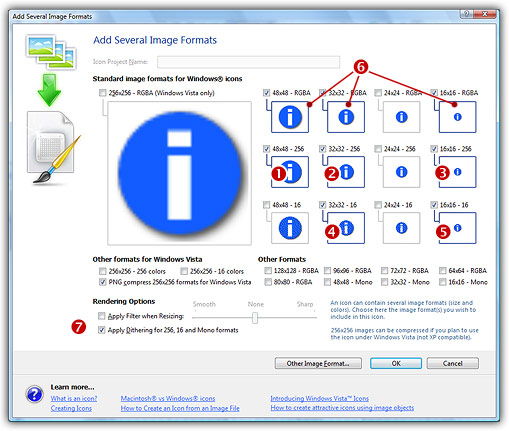Check the 24x24 - 16 format
Image resolution: width=509 pixels, height=431 pixels.
click(378, 205)
